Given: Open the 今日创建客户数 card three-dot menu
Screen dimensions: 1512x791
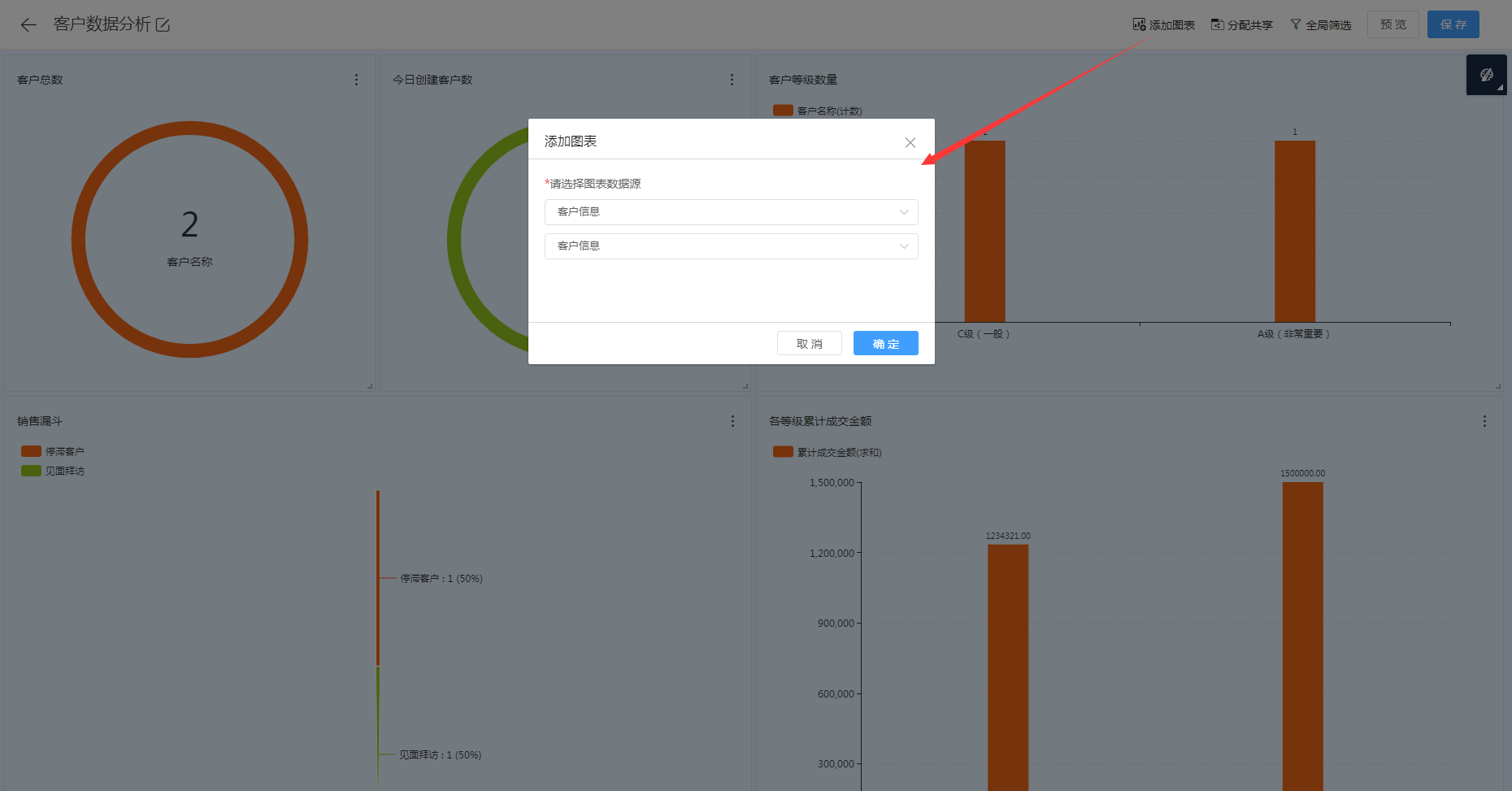Looking at the screenshot, I should pos(732,80).
